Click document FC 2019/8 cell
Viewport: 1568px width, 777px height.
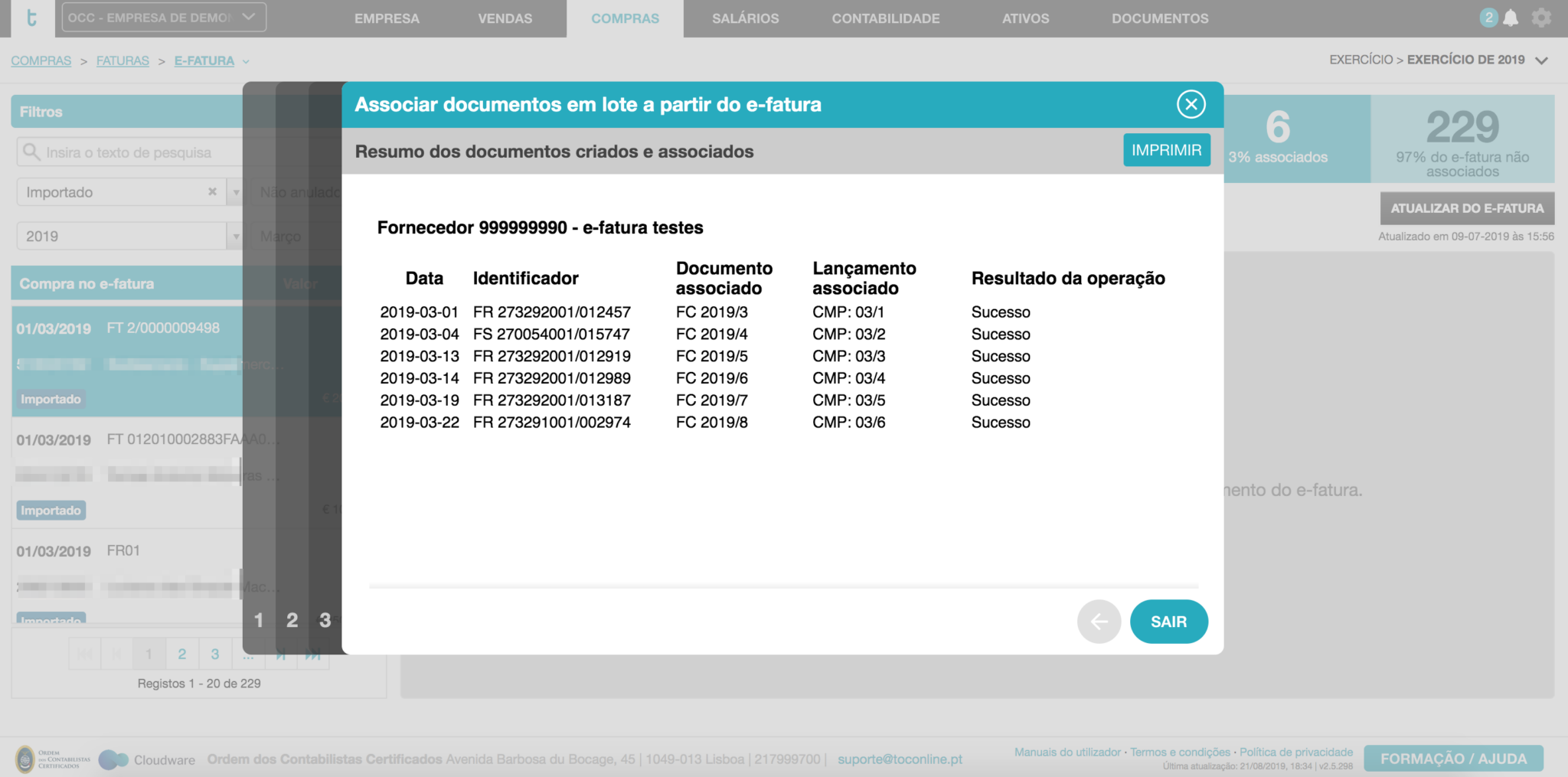711,423
